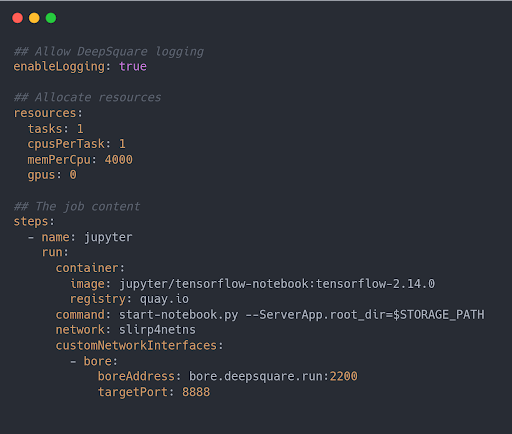
Task: Click the 'network' key
Action: pos(80,330)
